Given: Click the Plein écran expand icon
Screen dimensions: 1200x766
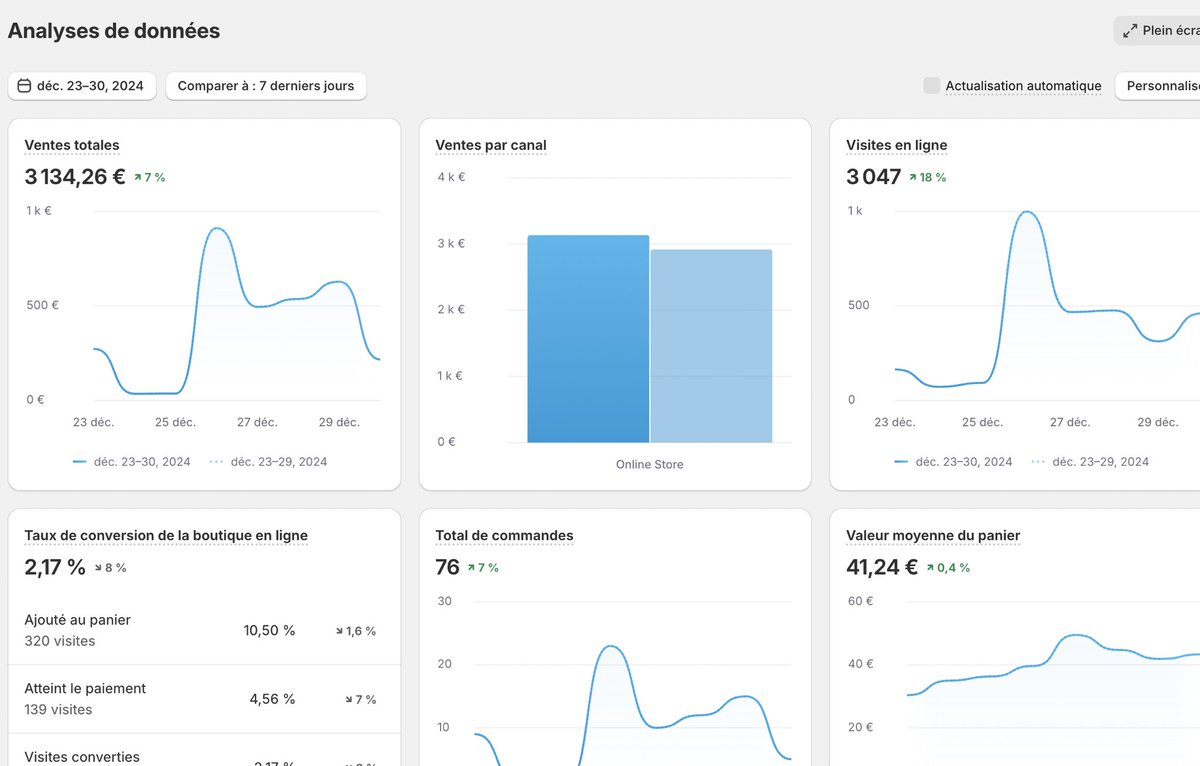Looking at the screenshot, I should (x=1130, y=31).
